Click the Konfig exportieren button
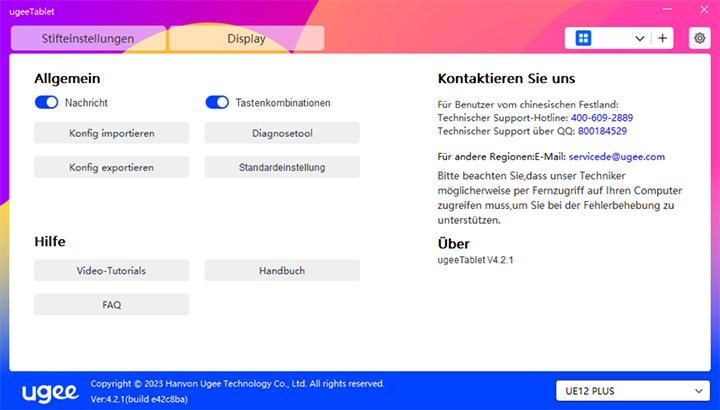 [111, 167]
